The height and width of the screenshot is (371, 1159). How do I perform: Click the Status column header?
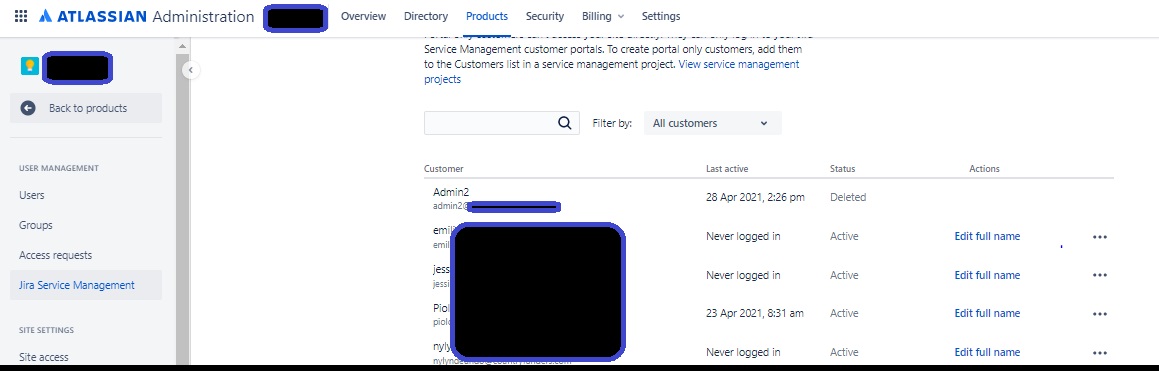843,169
